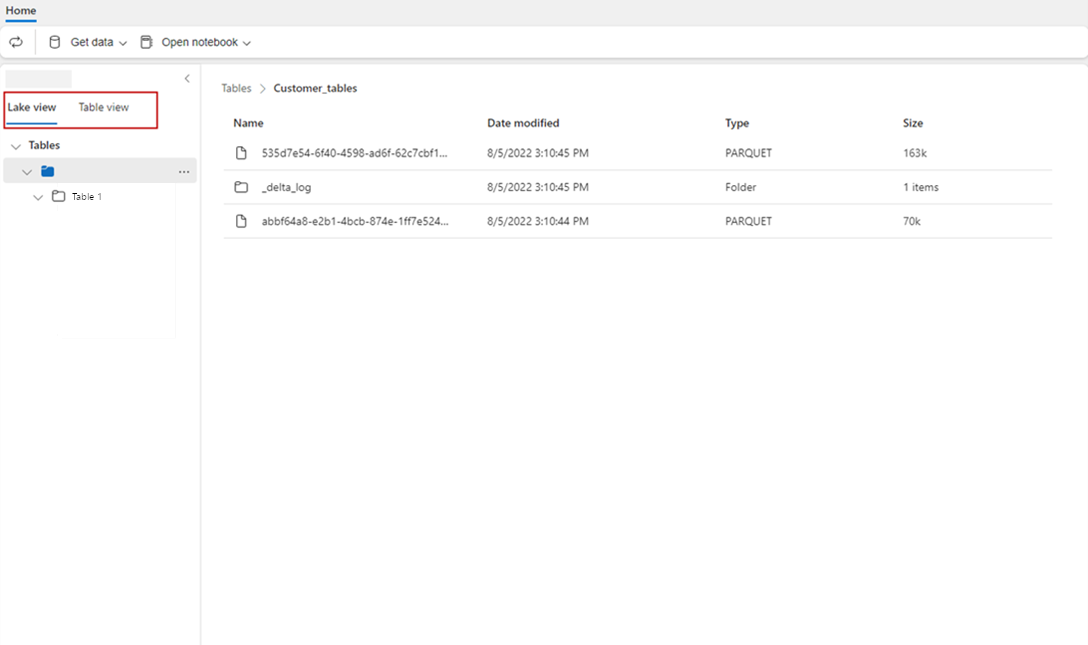The width and height of the screenshot is (1088, 645).
Task: Collapse the left explorer pane with the chevron
Action: click(x=187, y=78)
